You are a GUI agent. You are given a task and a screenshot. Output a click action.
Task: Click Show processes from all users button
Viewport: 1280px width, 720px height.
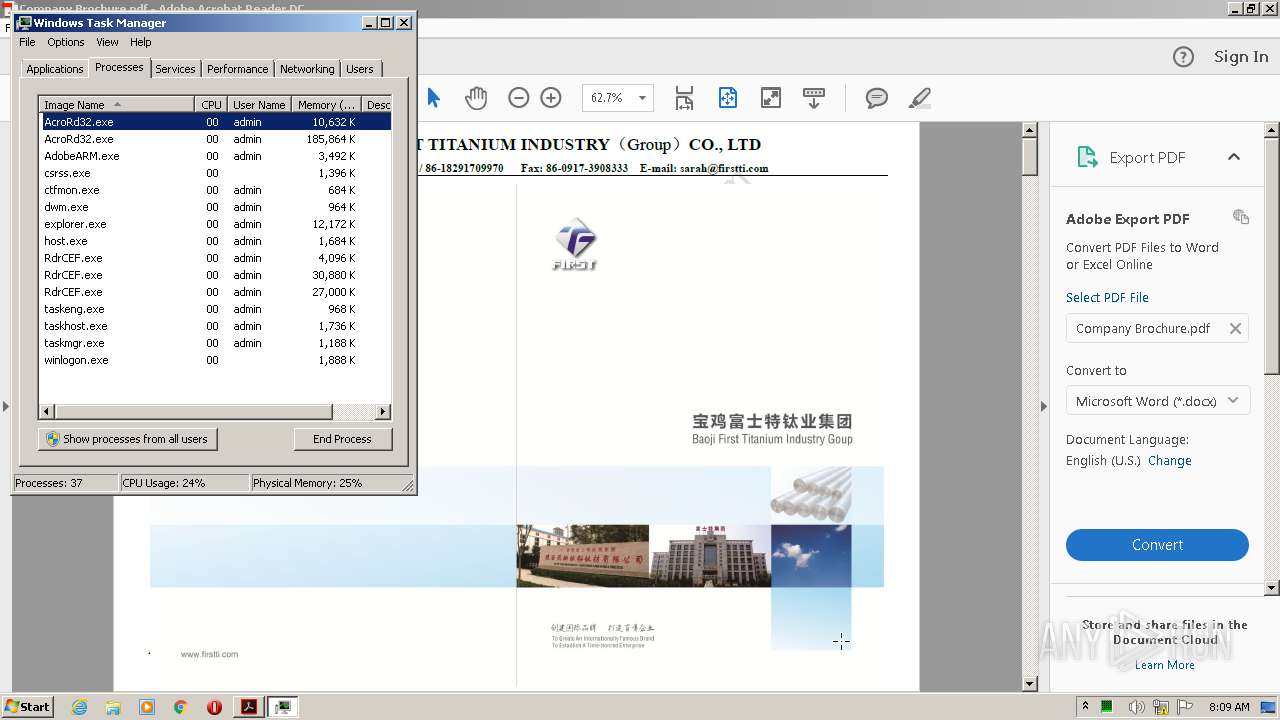128,439
